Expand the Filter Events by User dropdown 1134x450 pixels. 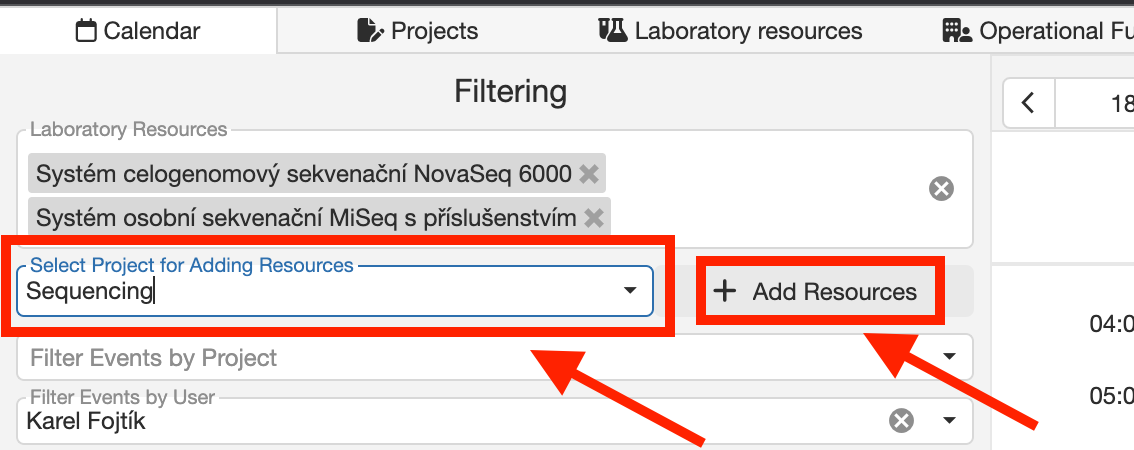point(950,421)
